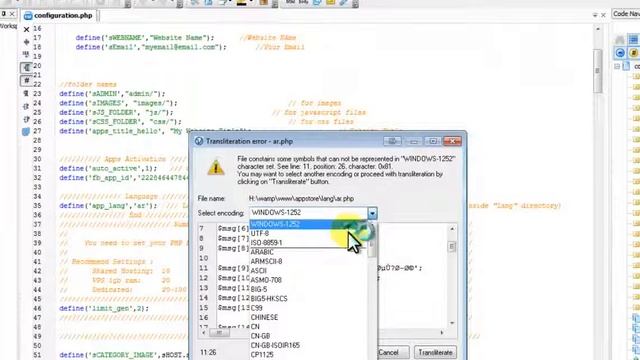Click the gutter icon beside line 17
The width and height of the screenshot is (640, 360).
(x=27, y=42)
